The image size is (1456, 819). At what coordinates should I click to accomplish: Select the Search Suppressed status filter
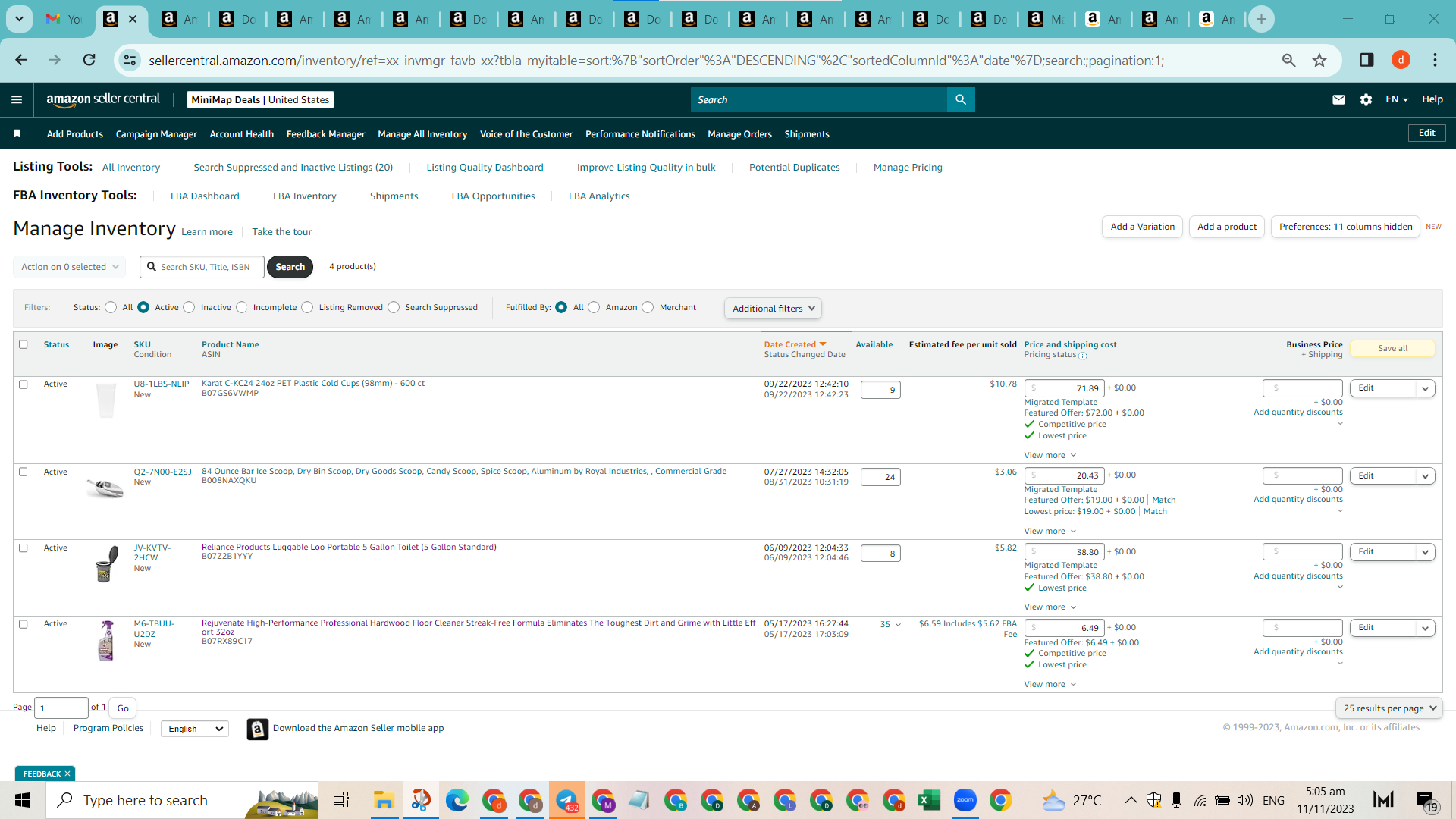(394, 307)
